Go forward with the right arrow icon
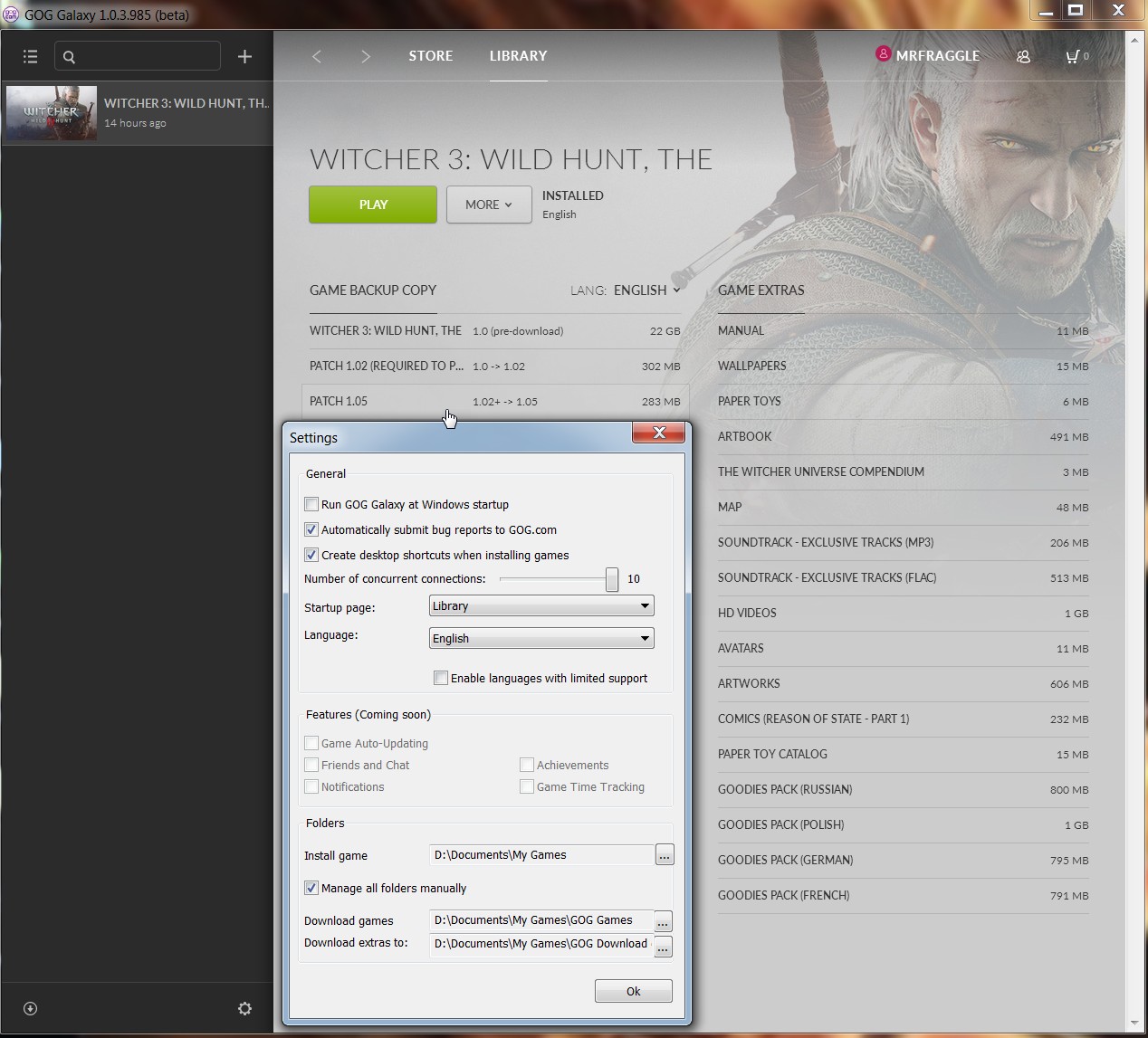Image resolution: width=1148 pixels, height=1038 pixels. click(x=366, y=56)
